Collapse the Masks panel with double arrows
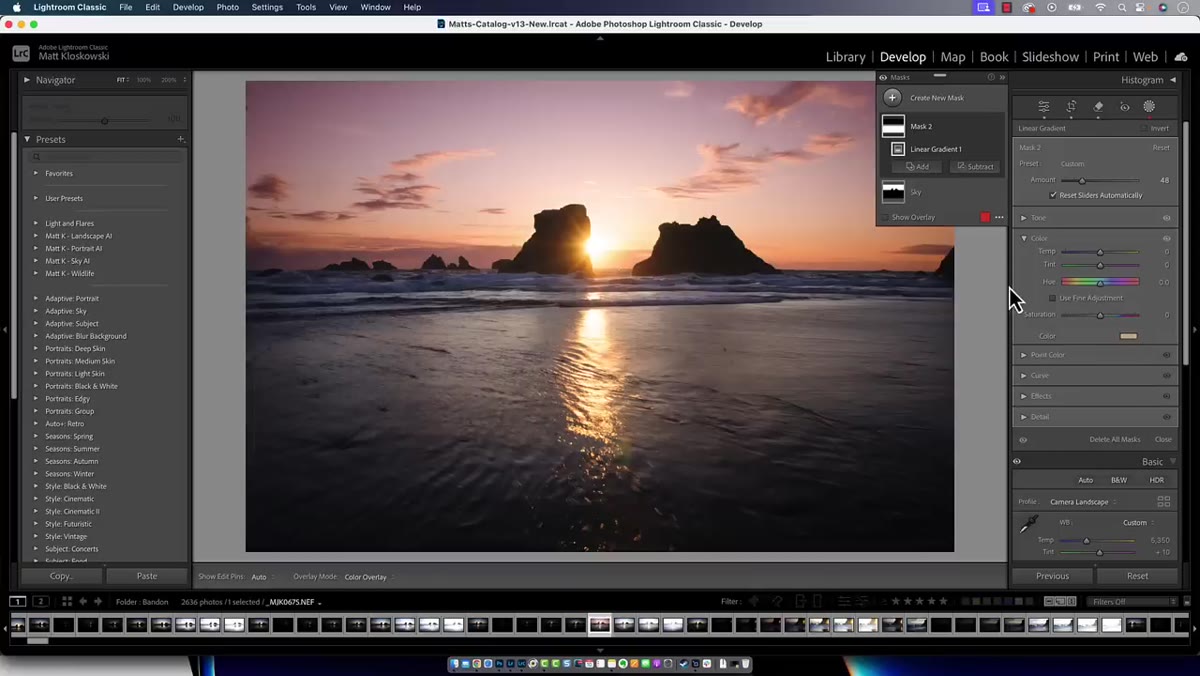 point(1002,77)
